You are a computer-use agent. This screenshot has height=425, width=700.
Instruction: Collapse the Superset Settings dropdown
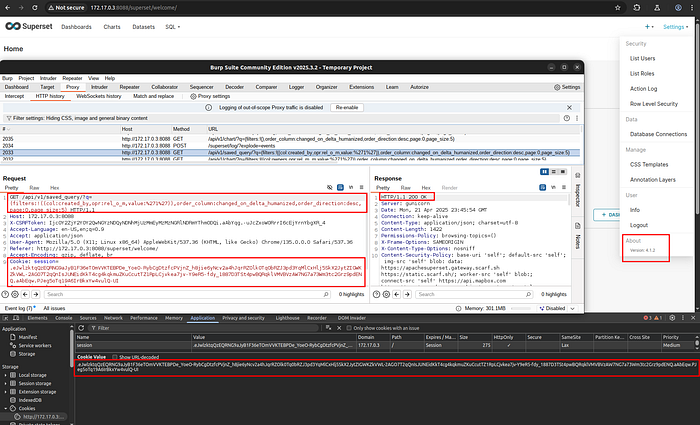tap(675, 27)
